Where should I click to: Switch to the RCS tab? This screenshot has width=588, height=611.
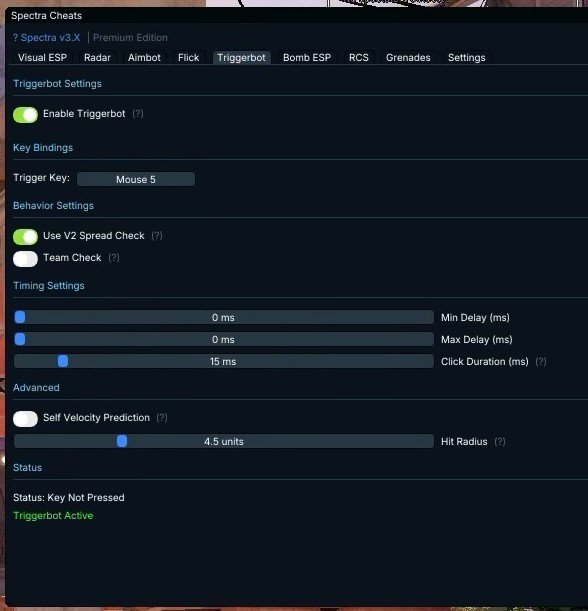(x=358, y=58)
